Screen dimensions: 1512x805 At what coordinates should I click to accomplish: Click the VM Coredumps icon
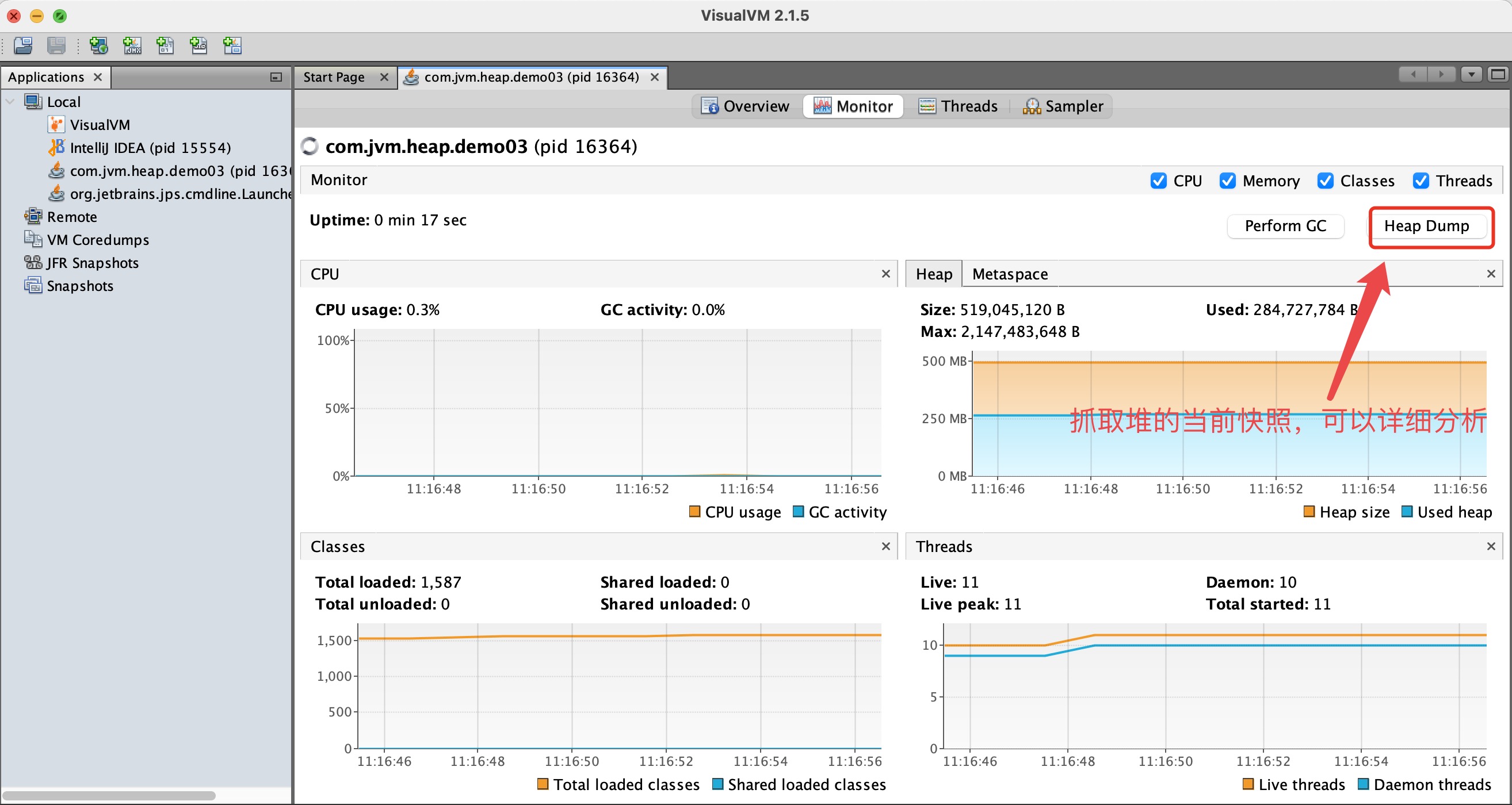click(33, 239)
